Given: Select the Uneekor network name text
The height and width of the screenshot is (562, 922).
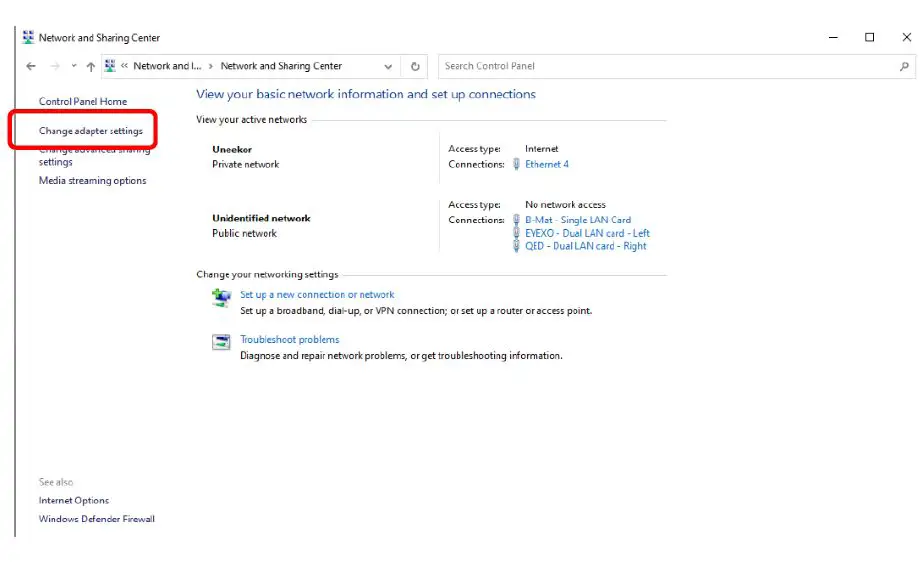Looking at the screenshot, I should pyautogui.click(x=232, y=149).
